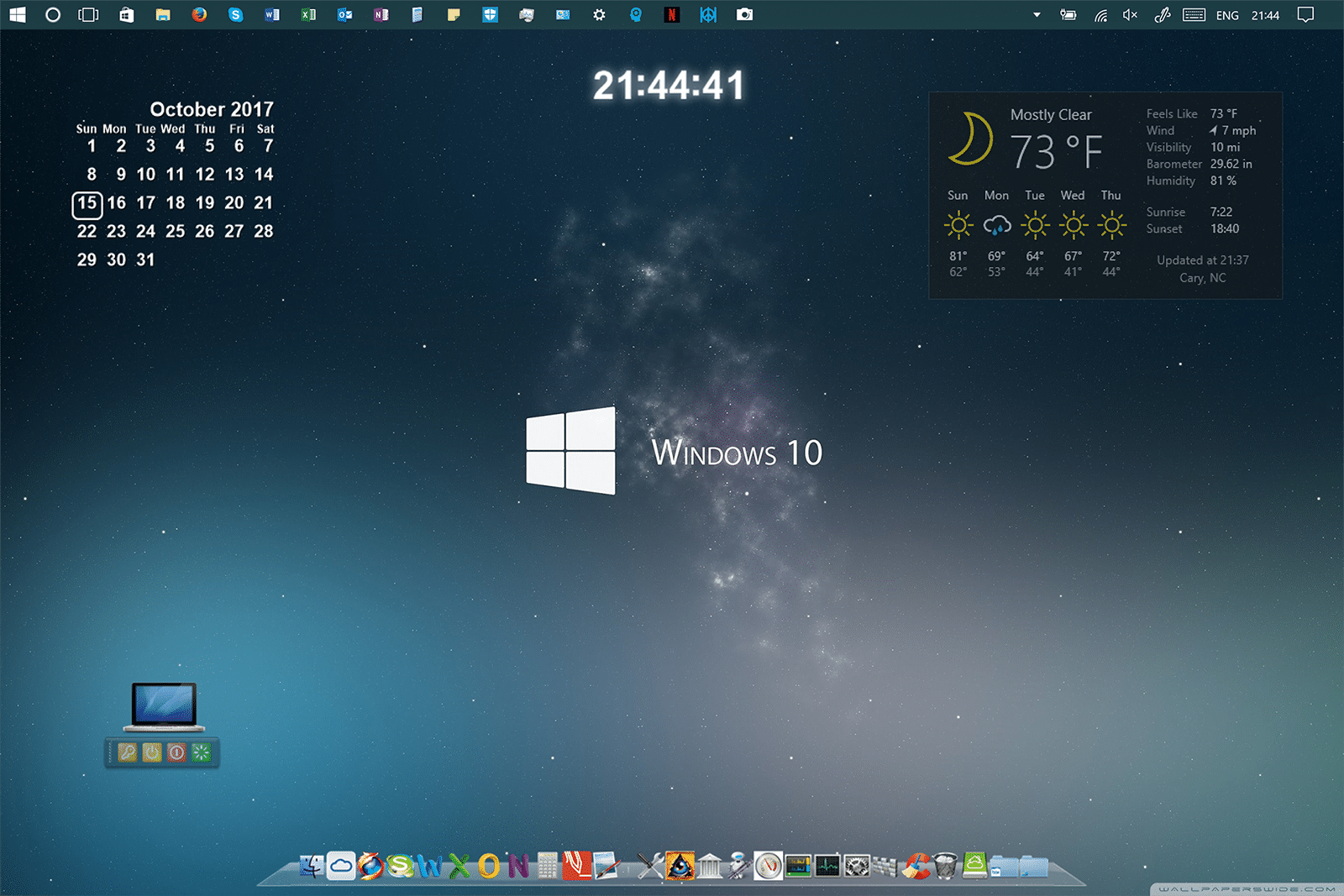Image resolution: width=1344 pixels, height=896 pixels.
Task: Launch Microsoft Store from the taskbar
Action: click(x=126, y=14)
